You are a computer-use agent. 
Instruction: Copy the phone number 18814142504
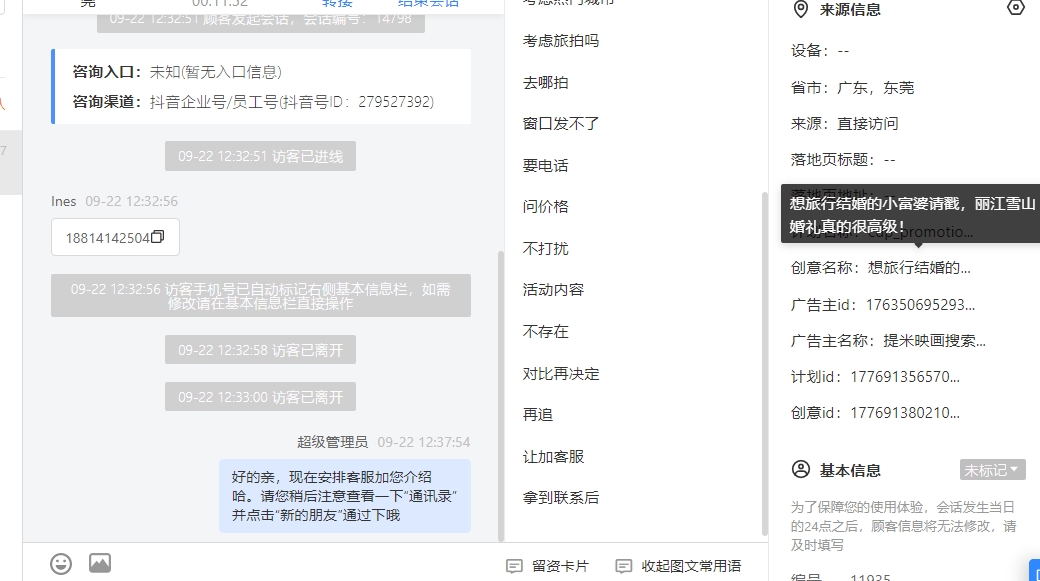click(157, 237)
